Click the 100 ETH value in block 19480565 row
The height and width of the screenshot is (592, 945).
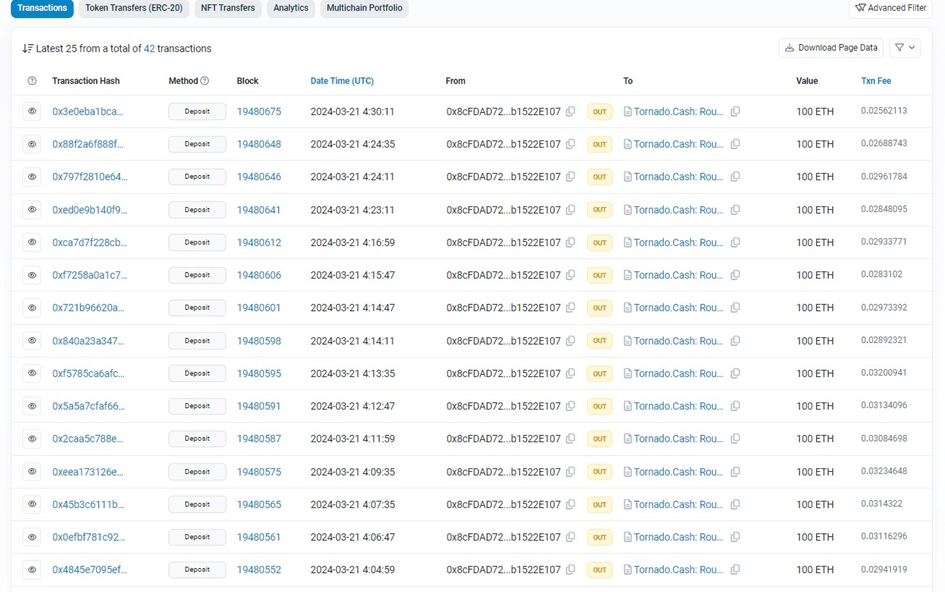pos(815,504)
